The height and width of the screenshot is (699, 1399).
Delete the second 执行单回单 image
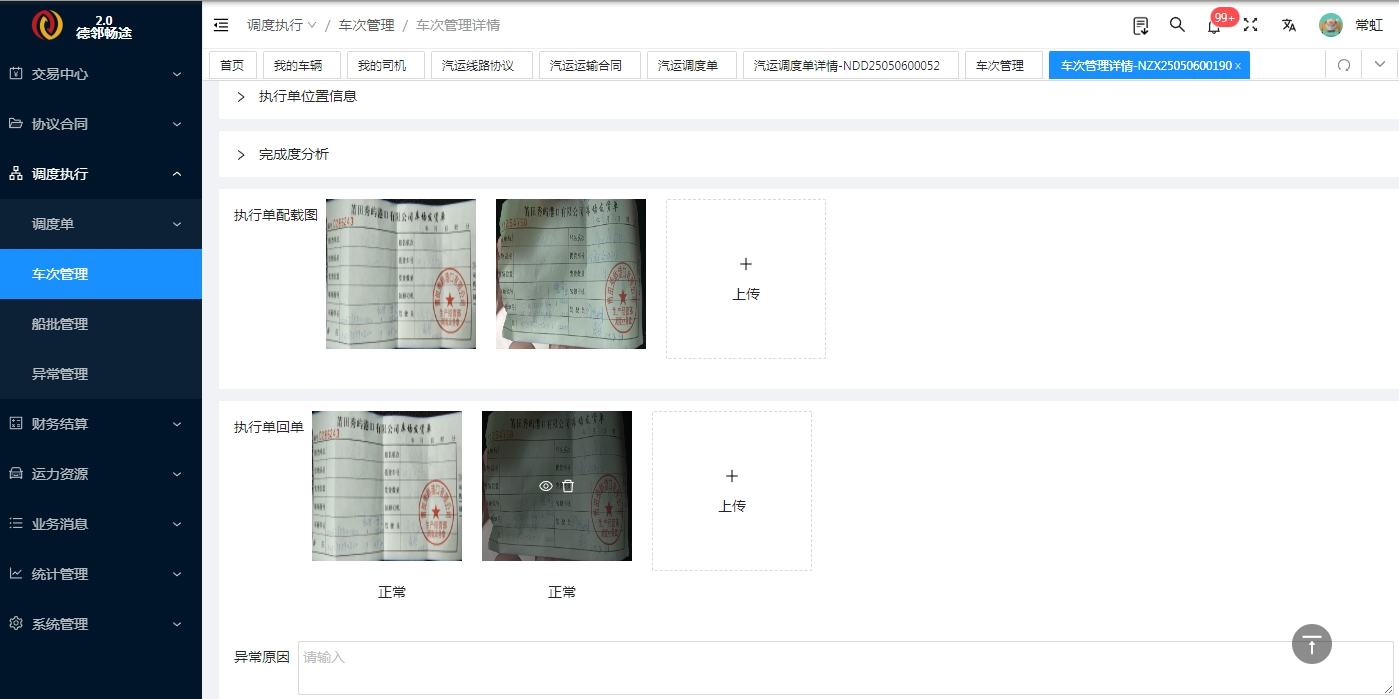click(568, 486)
